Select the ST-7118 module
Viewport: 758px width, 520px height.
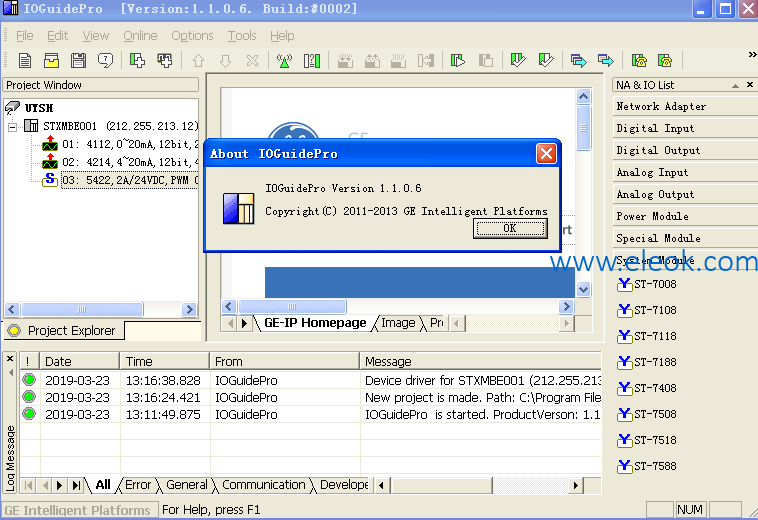click(x=647, y=336)
